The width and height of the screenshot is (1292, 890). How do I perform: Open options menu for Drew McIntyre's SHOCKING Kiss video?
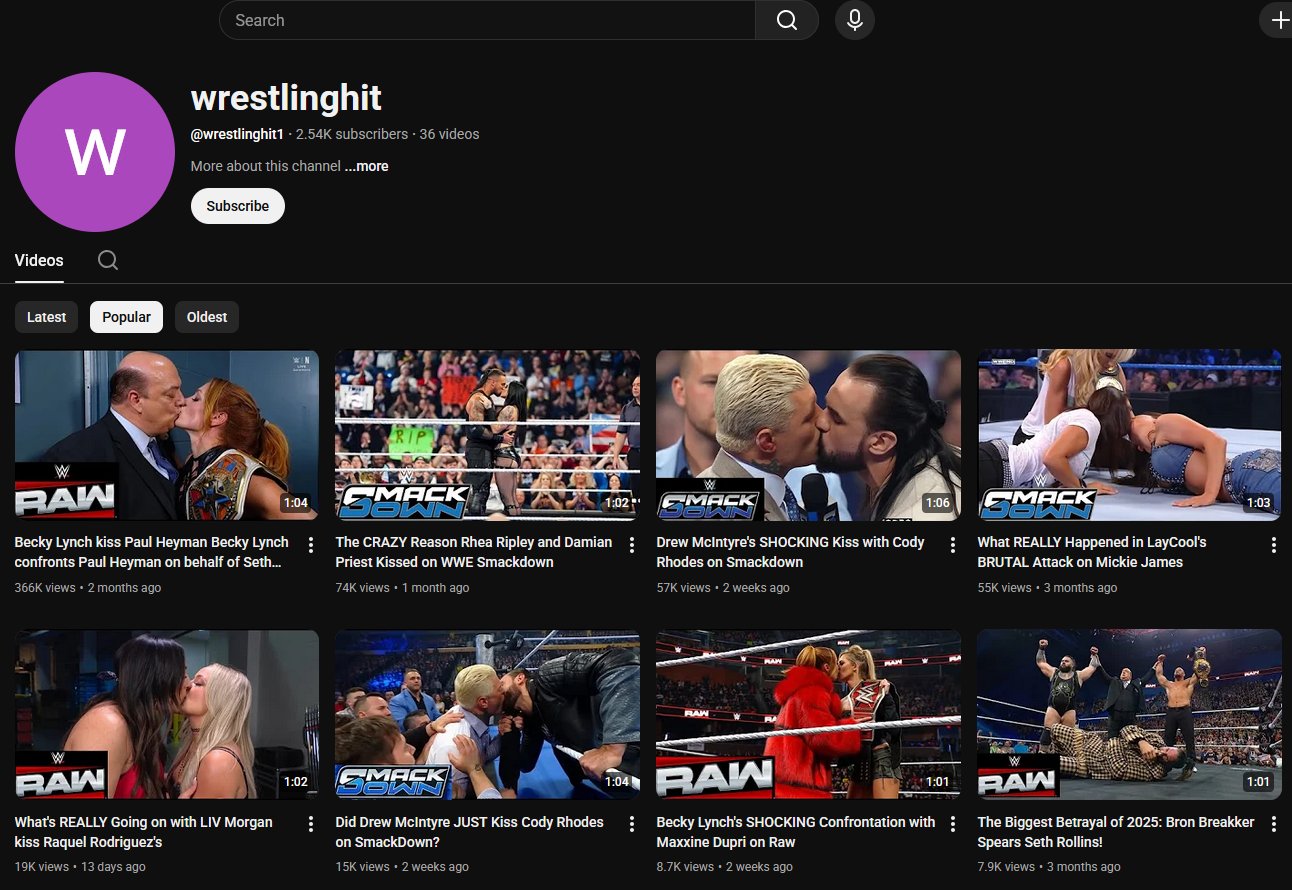coord(953,545)
